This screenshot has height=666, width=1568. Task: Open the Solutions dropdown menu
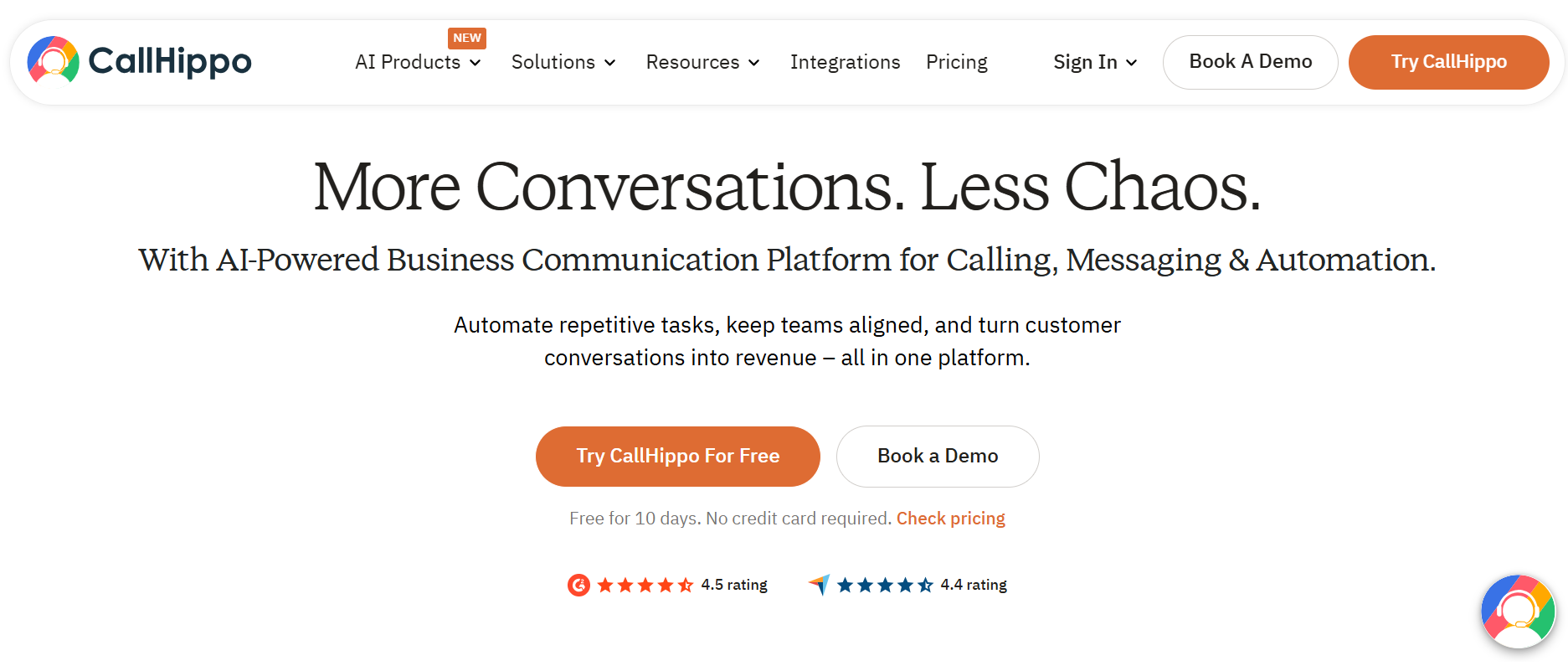[563, 62]
